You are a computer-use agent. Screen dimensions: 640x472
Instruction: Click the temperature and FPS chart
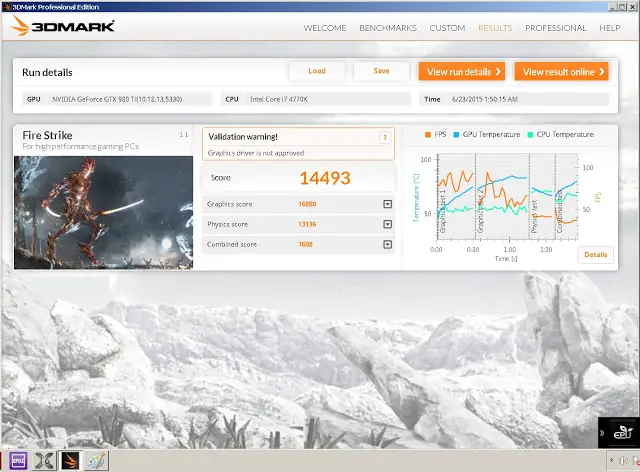pyautogui.click(x=506, y=197)
